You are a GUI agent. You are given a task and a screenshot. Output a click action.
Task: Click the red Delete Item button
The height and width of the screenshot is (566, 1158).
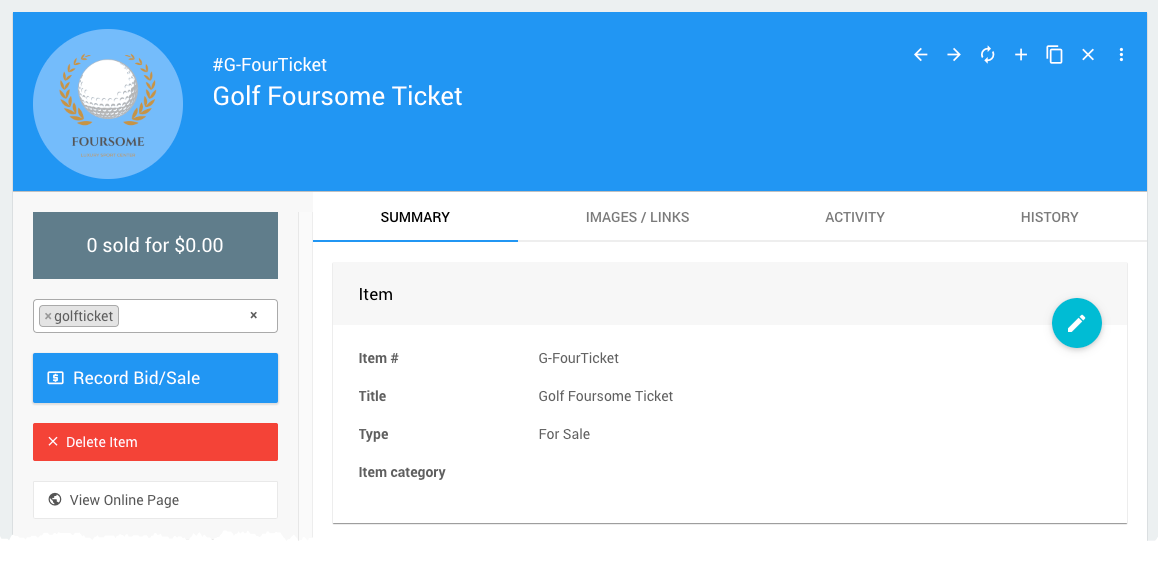click(155, 442)
